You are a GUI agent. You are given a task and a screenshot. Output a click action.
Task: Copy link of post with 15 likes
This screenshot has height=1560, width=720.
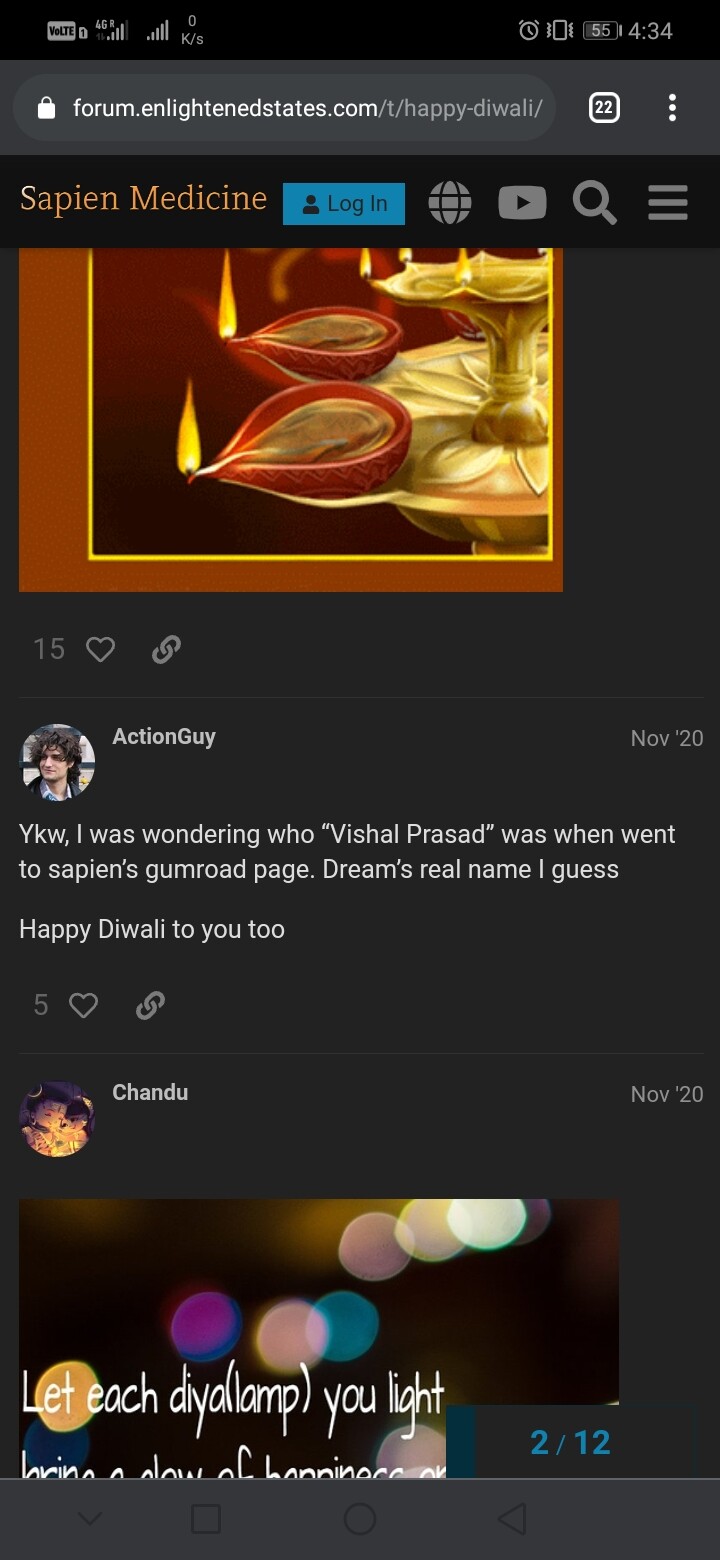[x=166, y=650]
